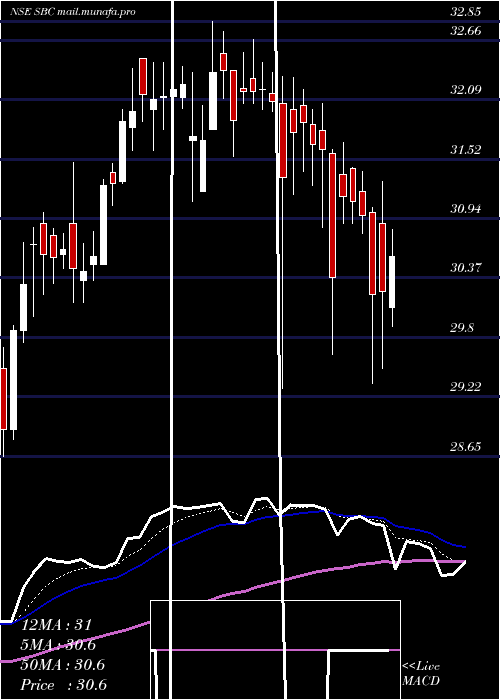
Task: Click the '12MA : 31' legend text
Action: coord(56,625)
